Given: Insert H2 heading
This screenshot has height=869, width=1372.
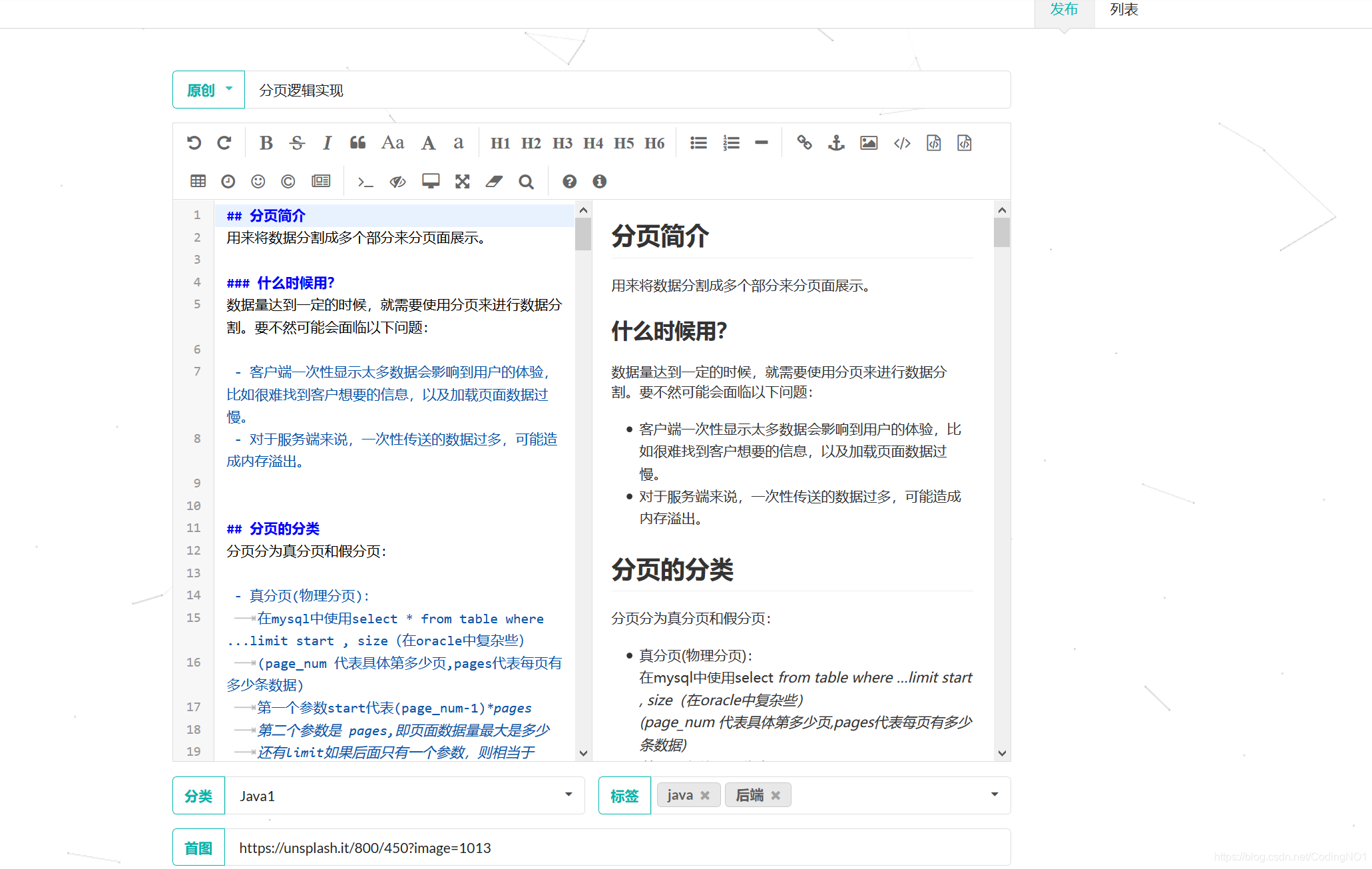Looking at the screenshot, I should [x=531, y=143].
